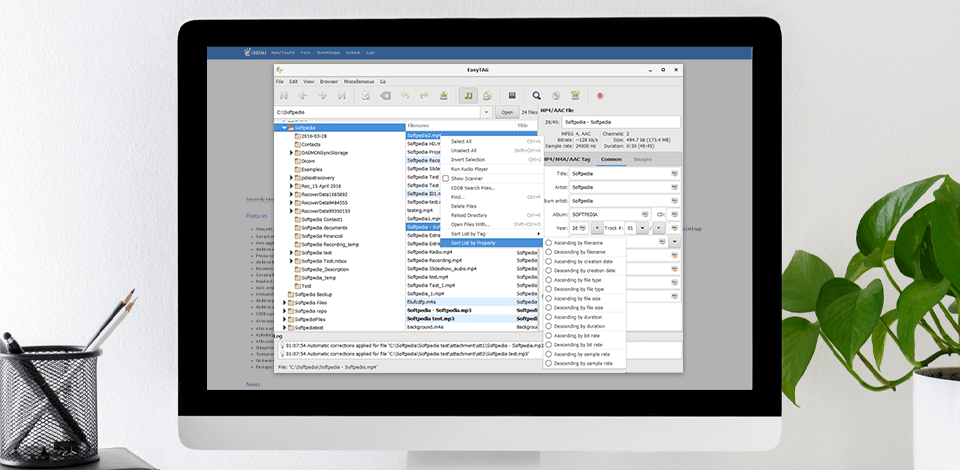This screenshot has width=960, height=470.
Task: Expand the pdsontrecovery folder
Action: 291,177
